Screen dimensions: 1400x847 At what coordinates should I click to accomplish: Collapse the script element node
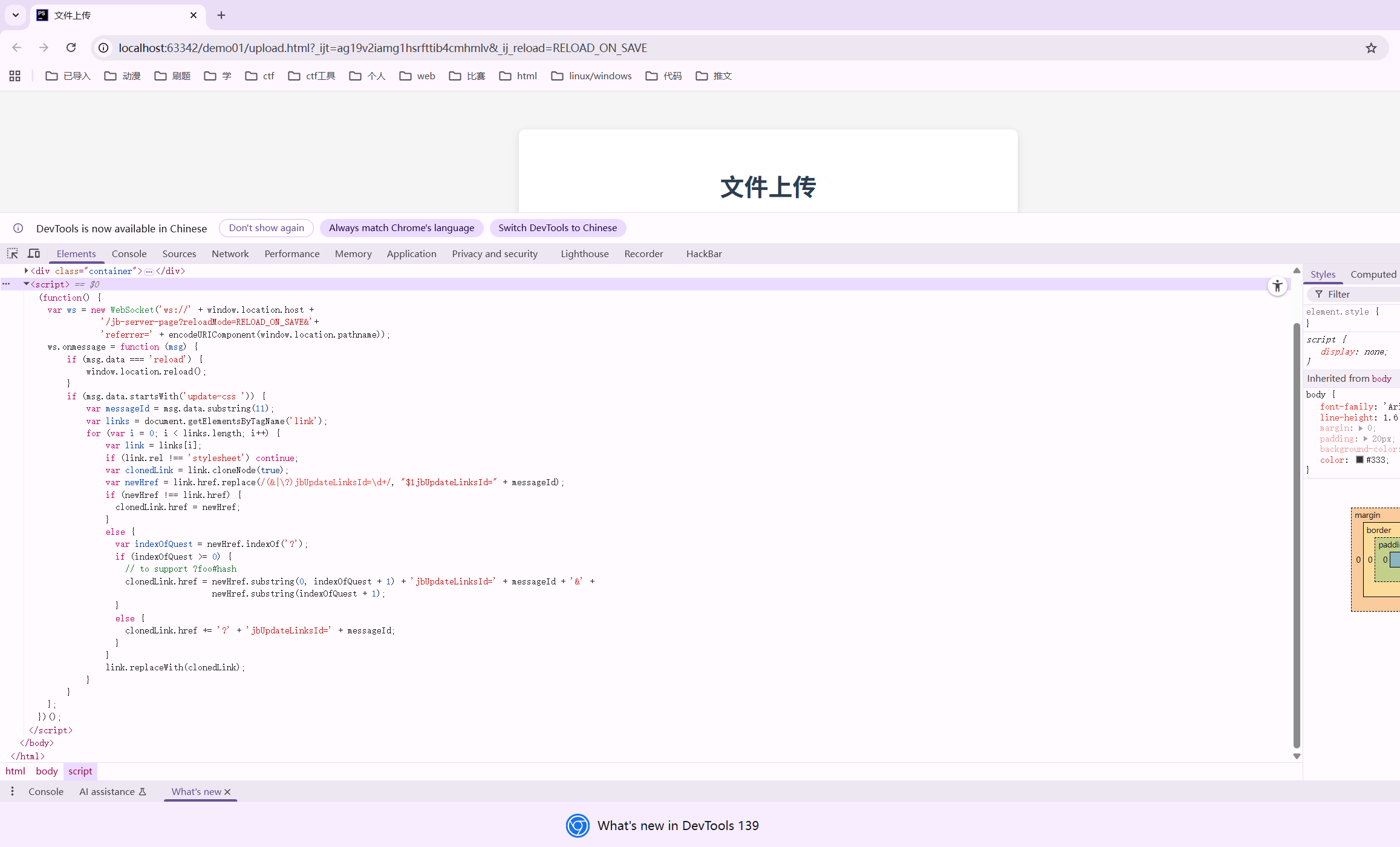pos(26,284)
